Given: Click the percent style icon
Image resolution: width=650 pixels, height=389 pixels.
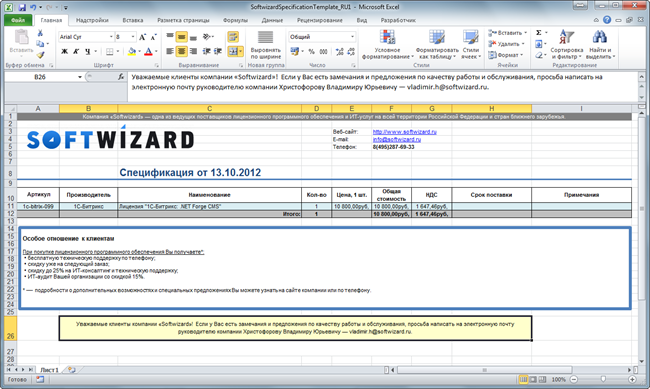Looking at the screenshot, I should pyautogui.click(x=311, y=51).
